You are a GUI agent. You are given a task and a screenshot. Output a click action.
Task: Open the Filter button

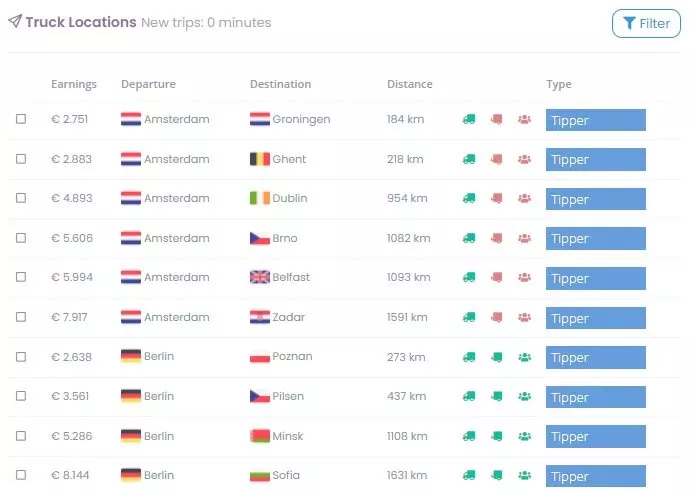coord(646,24)
